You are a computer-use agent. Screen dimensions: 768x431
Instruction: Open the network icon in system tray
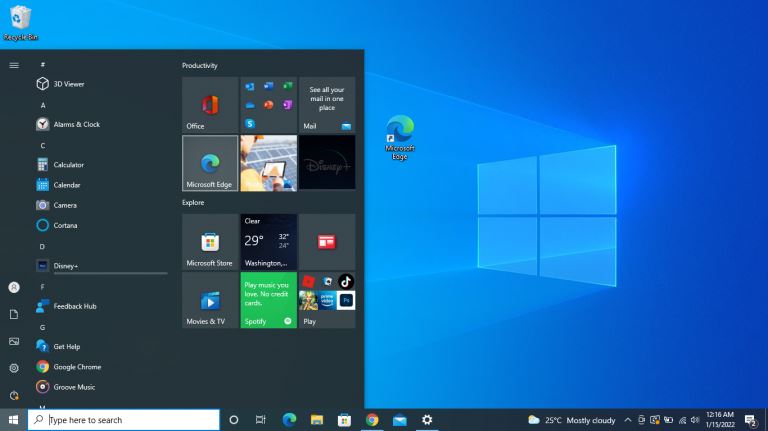[682, 420]
